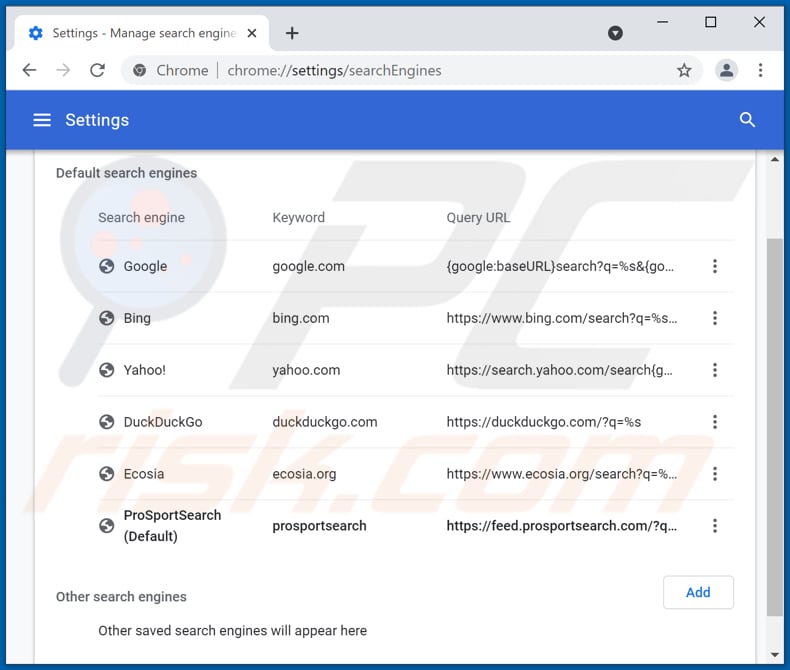Click the 'ecosia.org' keyword
Viewport: 790px width, 670px height.
click(x=304, y=474)
